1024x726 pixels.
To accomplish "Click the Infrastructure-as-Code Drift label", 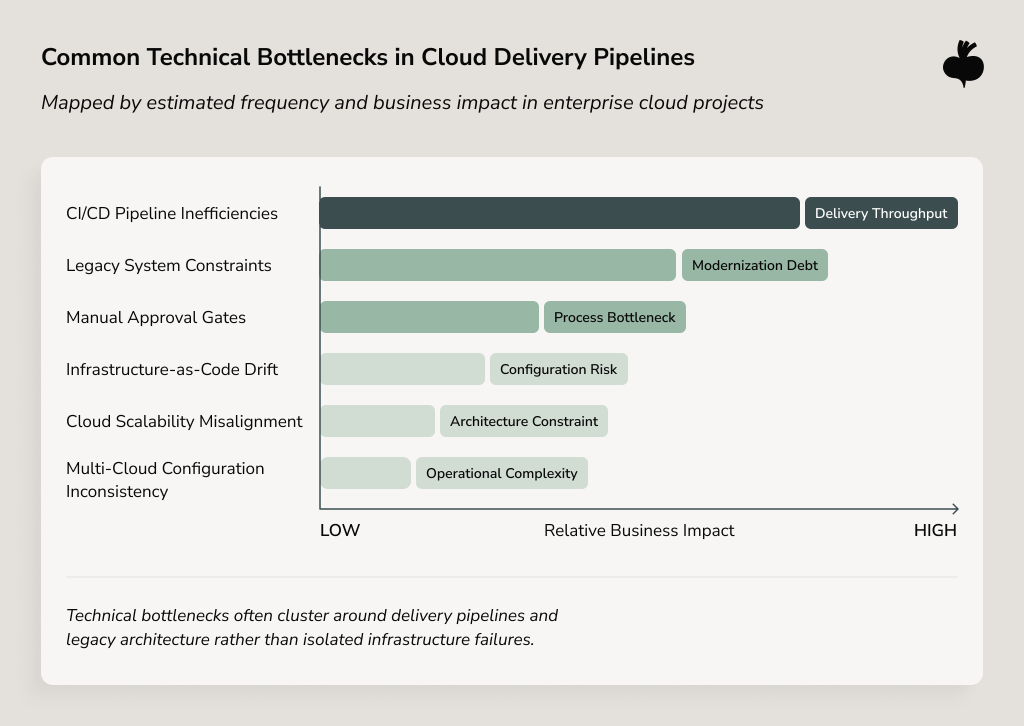I will [172, 370].
